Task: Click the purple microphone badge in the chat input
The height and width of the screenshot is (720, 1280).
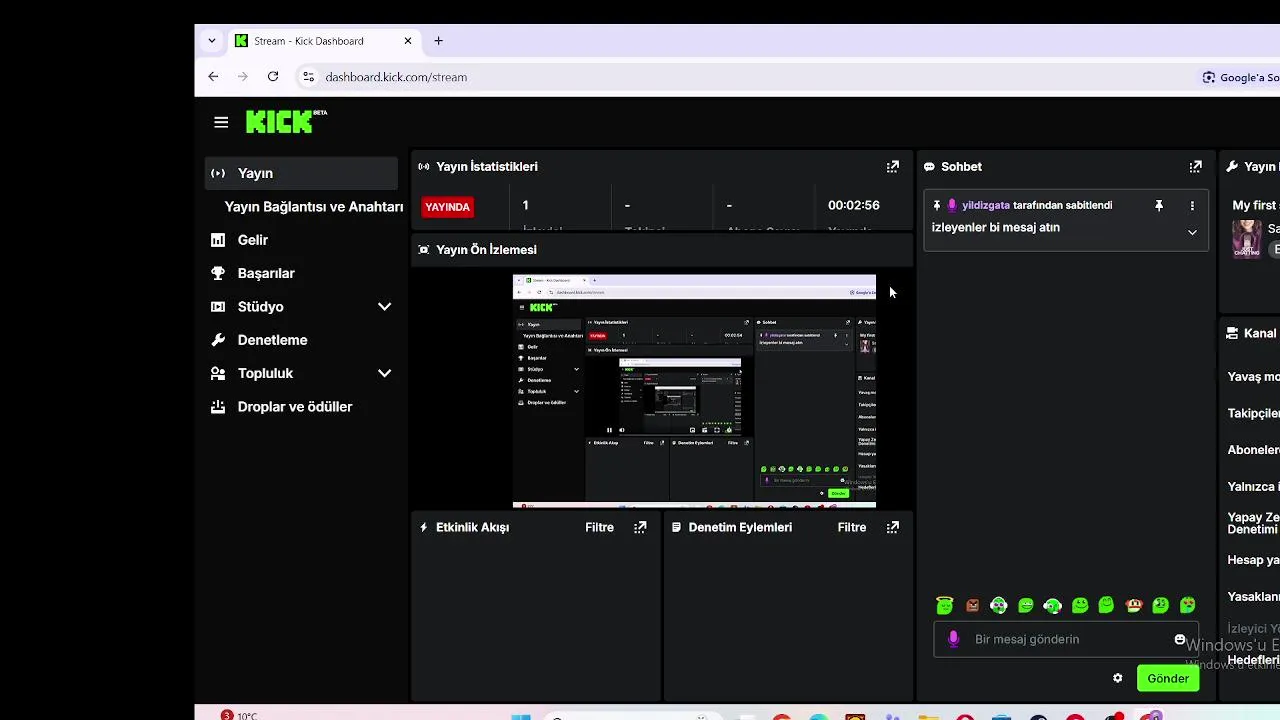Action: coord(953,639)
